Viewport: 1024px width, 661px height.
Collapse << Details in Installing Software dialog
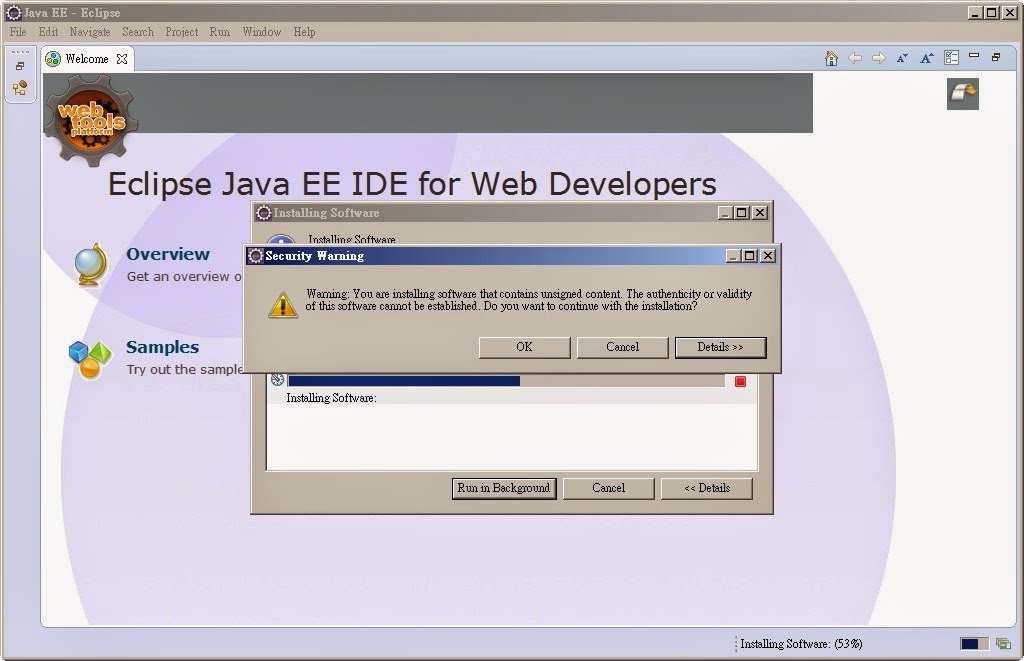click(x=707, y=488)
